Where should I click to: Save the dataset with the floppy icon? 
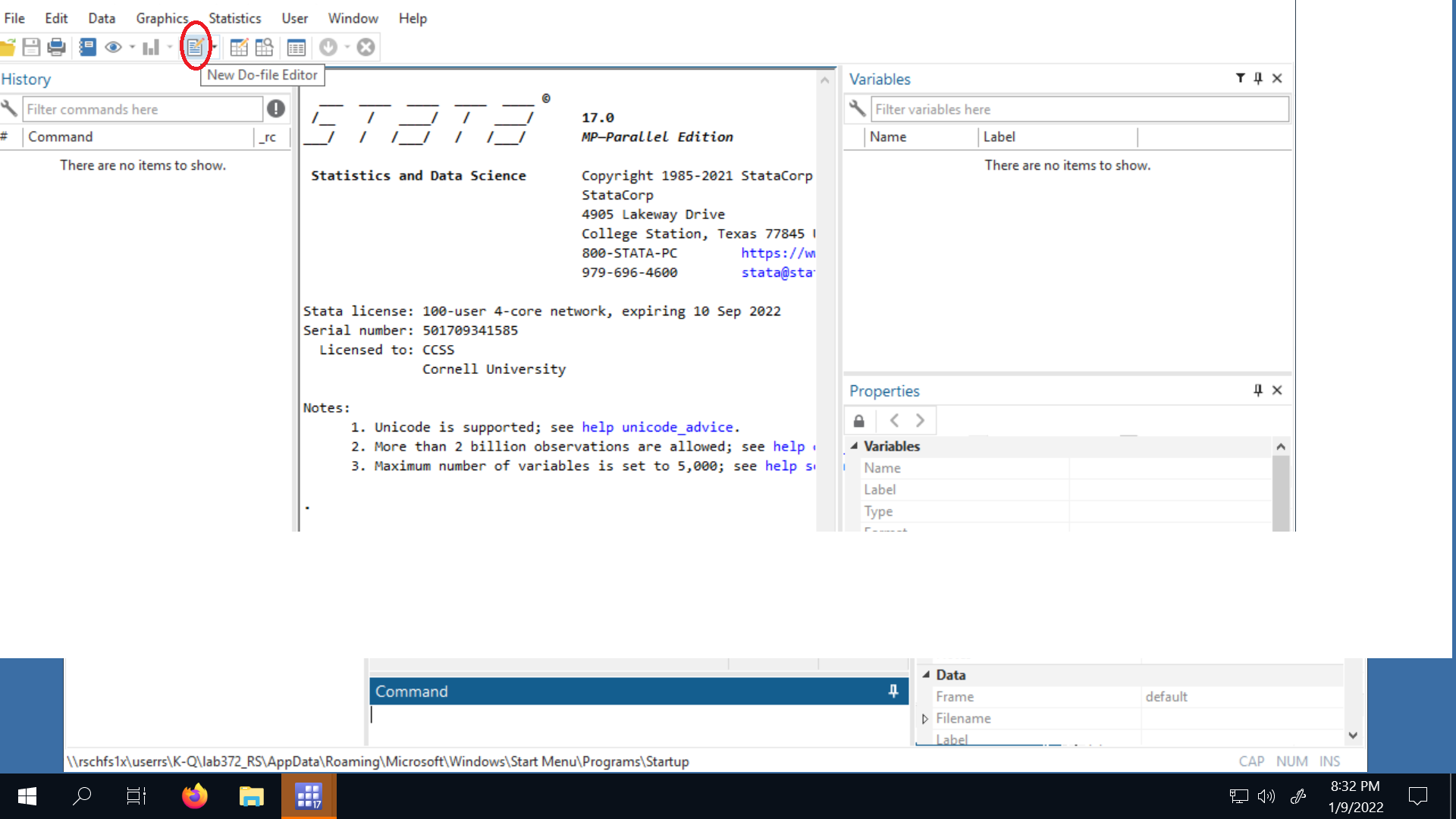point(31,48)
